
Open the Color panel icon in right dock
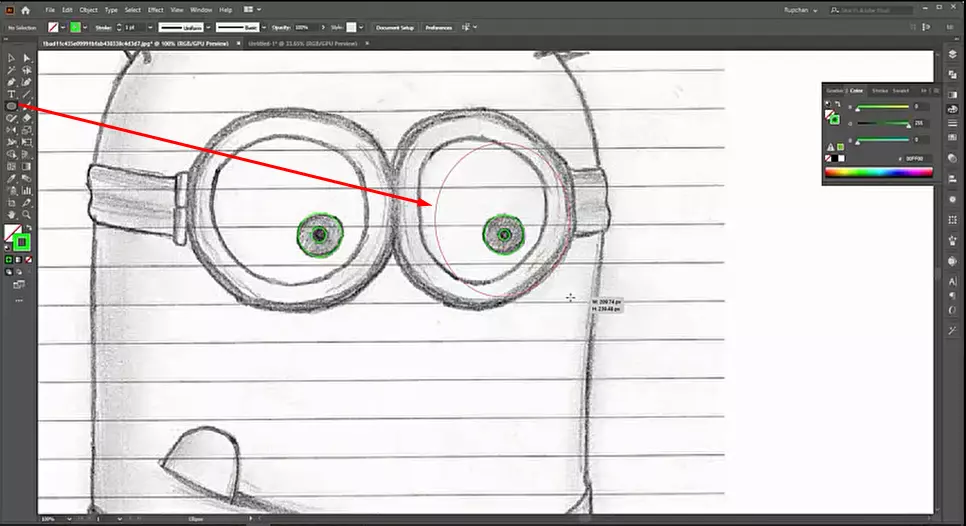952,109
